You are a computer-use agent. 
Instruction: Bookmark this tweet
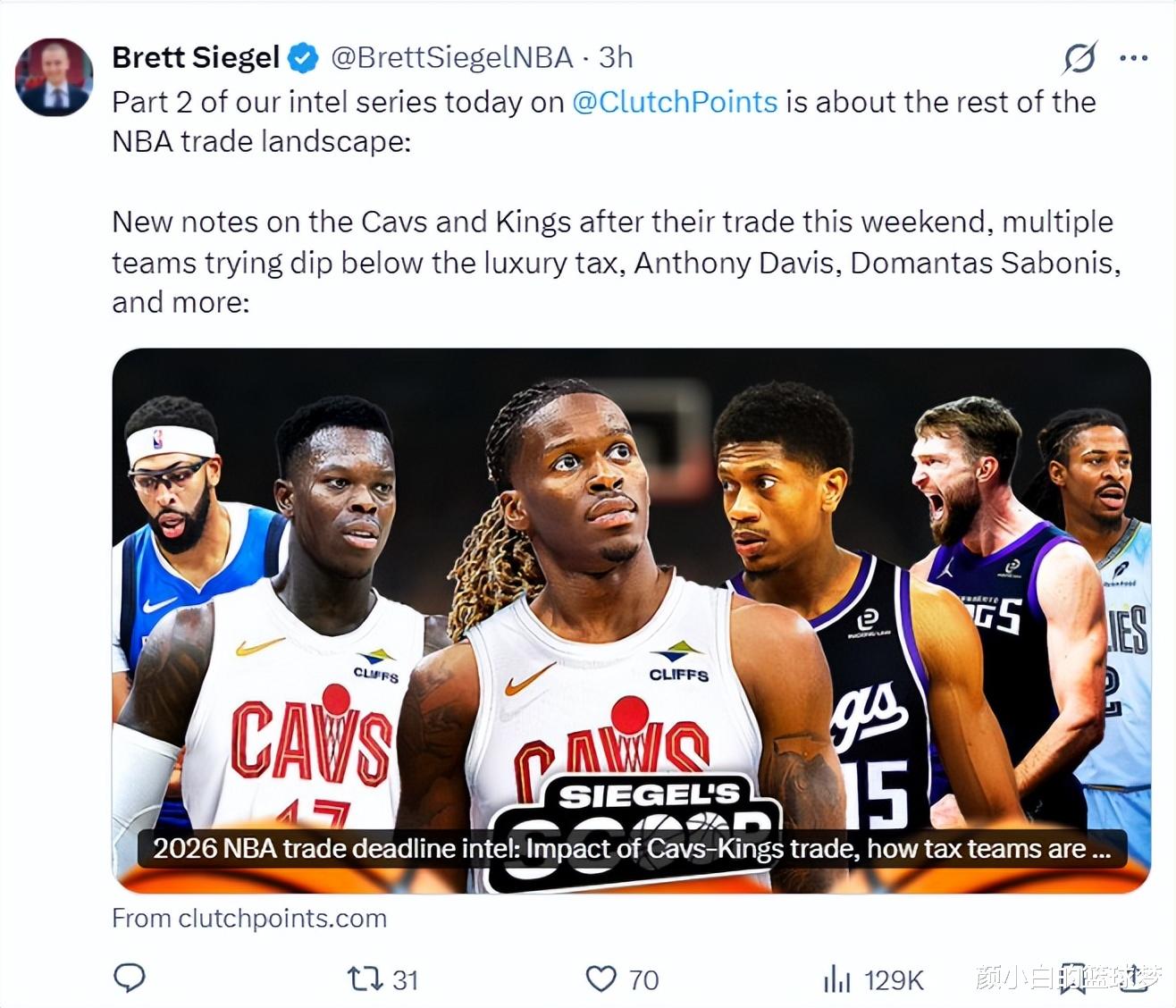click(1071, 979)
